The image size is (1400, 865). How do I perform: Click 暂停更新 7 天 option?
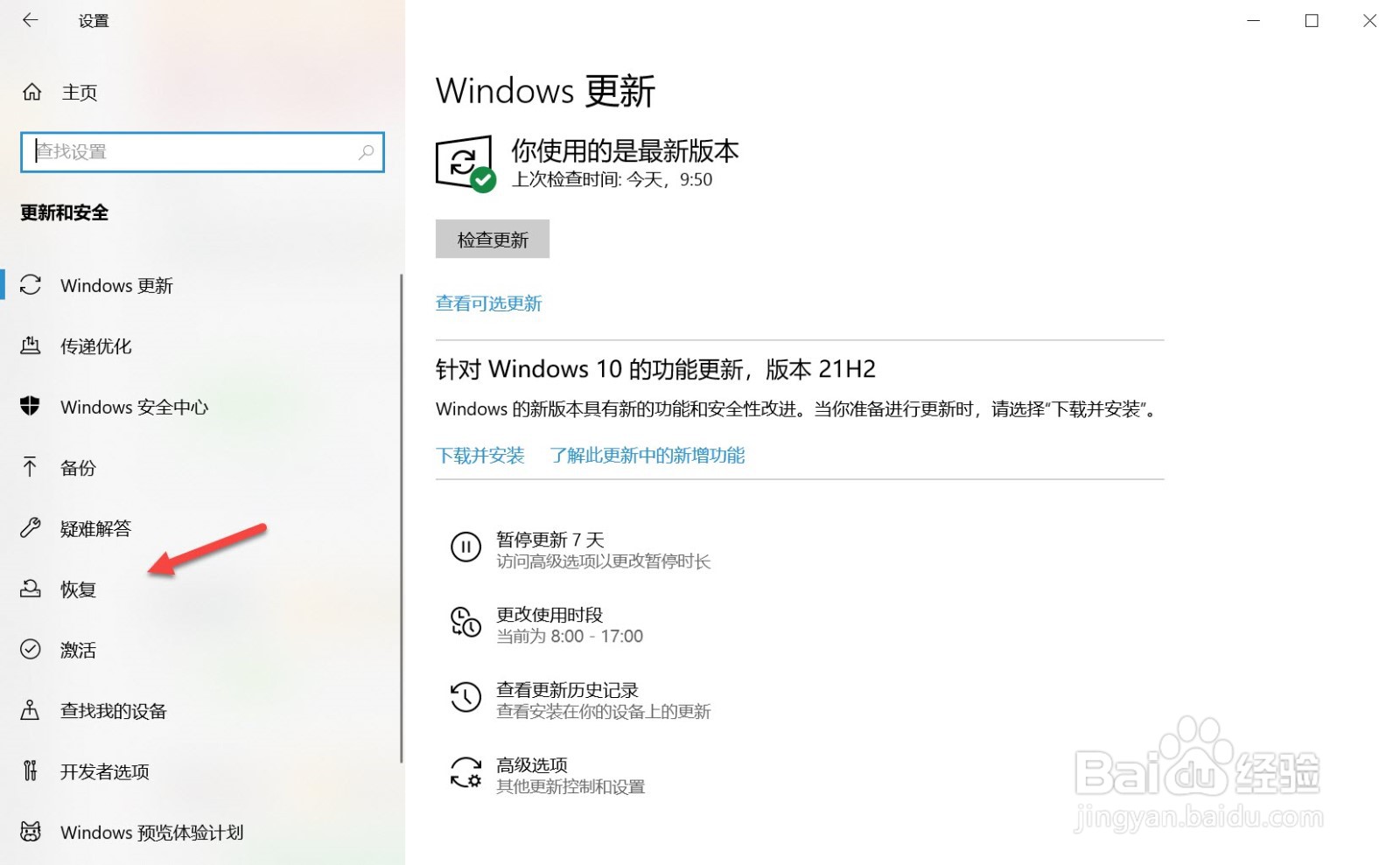pos(550,540)
